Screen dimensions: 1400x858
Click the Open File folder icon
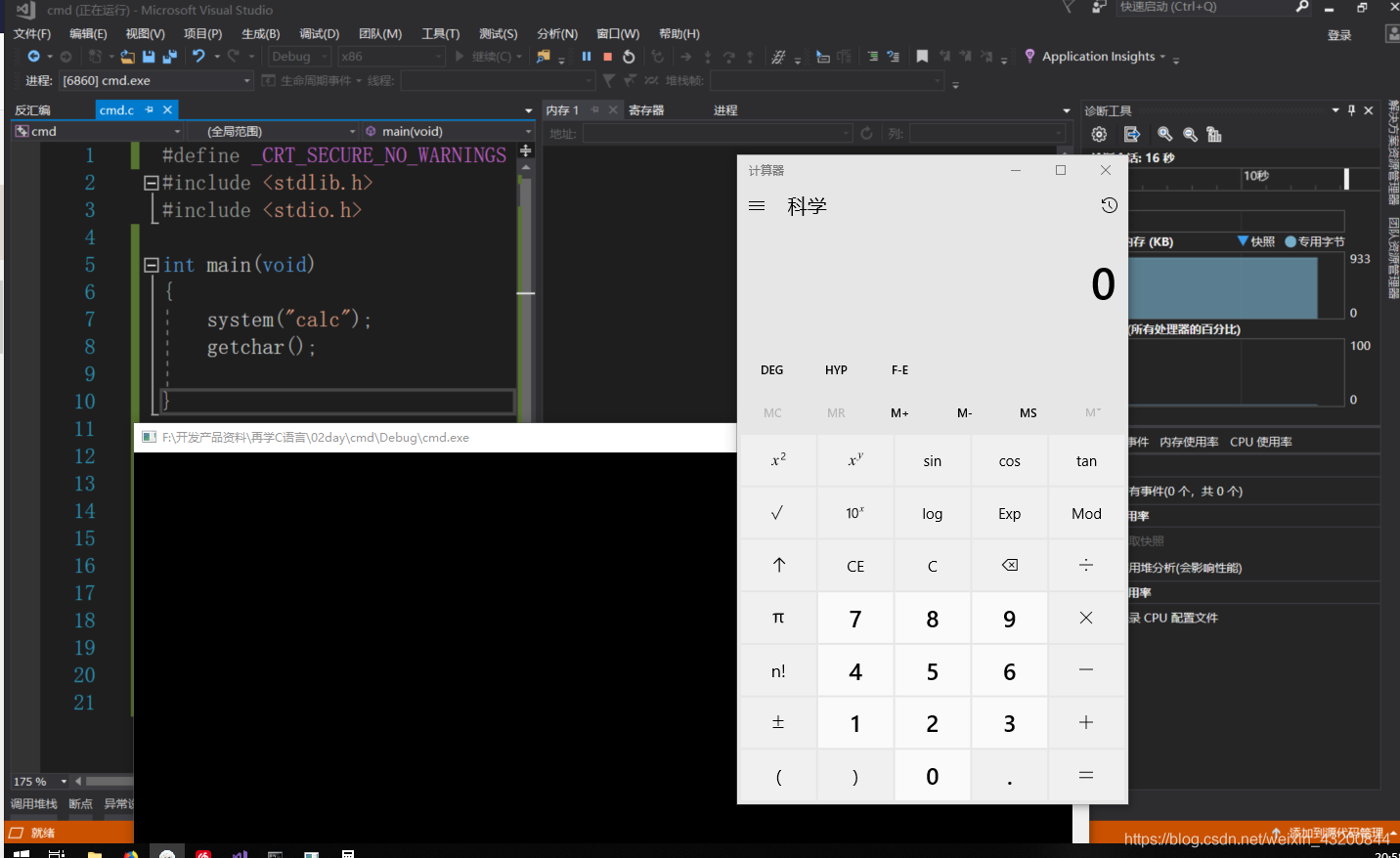click(128, 57)
